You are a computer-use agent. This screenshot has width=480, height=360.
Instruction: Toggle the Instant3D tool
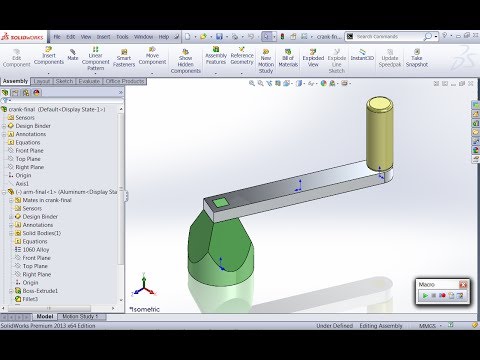pyautogui.click(x=362, y=55)
